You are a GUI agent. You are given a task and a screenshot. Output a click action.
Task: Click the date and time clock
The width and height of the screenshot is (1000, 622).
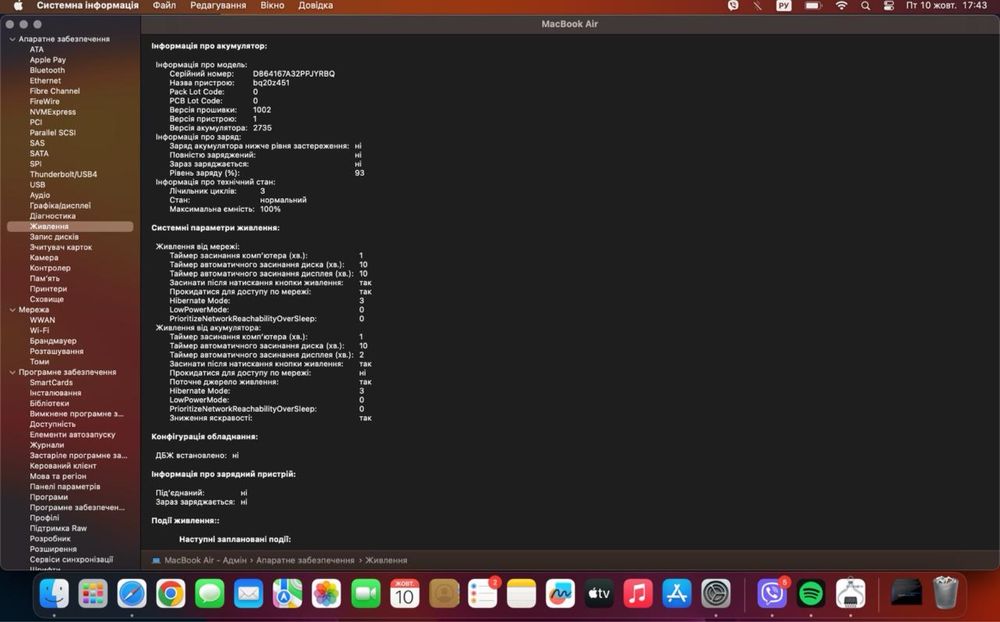(946, 6)
